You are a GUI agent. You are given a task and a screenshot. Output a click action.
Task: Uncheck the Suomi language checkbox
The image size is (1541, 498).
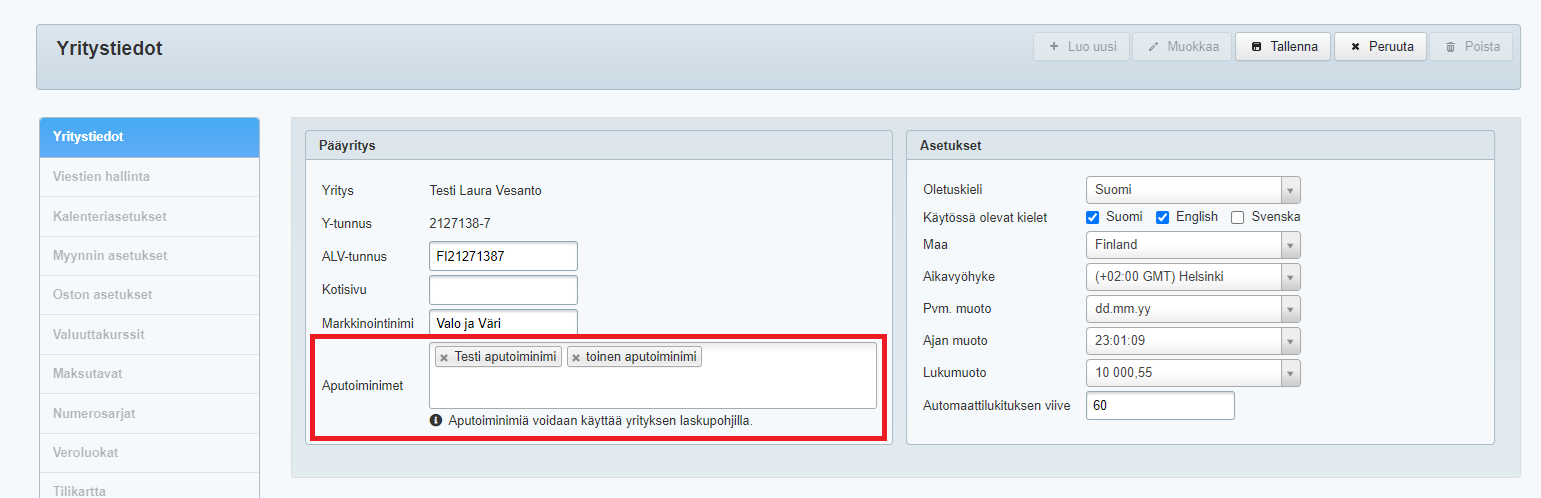pos(1093,217)
